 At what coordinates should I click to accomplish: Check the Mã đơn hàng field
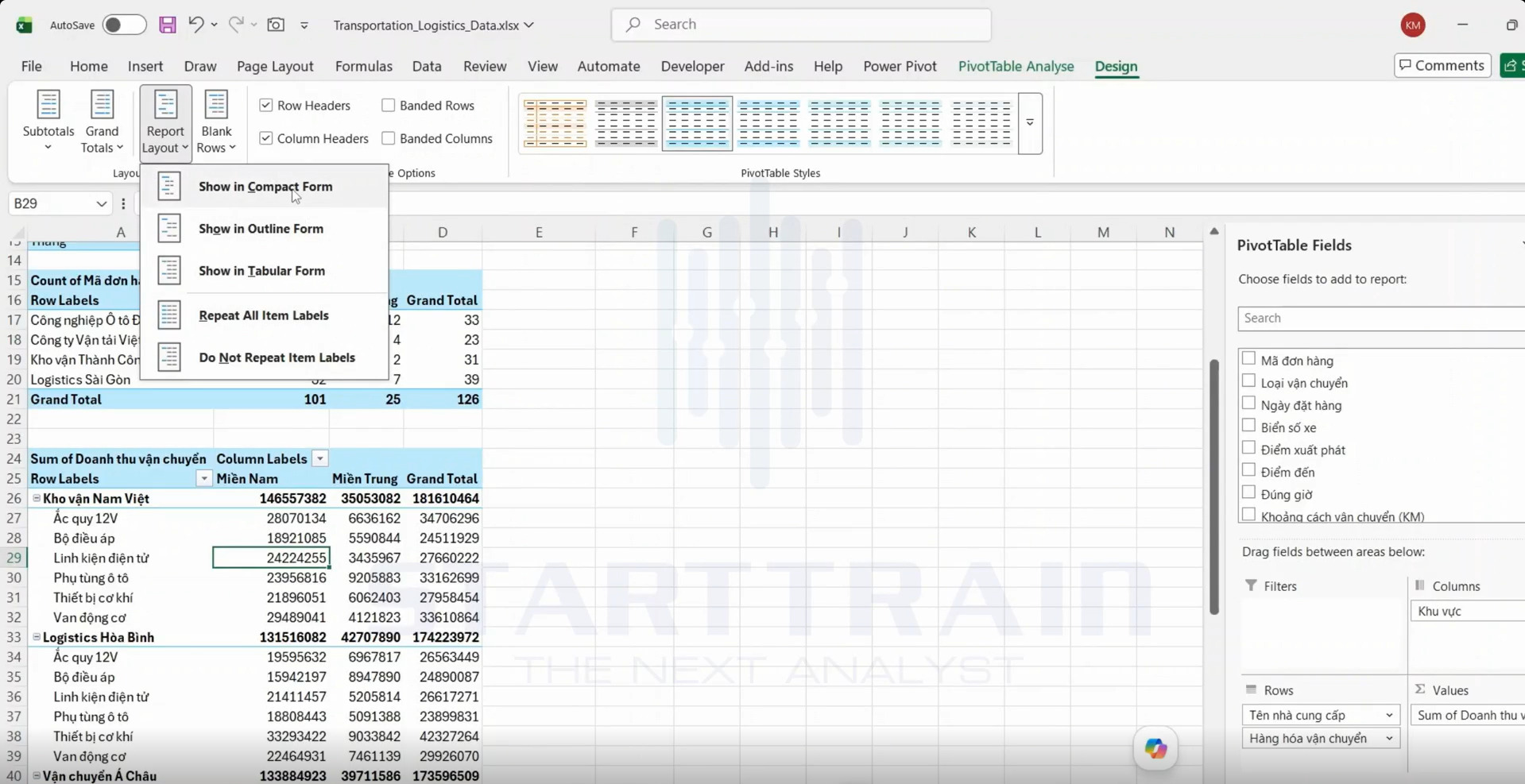1248,359
